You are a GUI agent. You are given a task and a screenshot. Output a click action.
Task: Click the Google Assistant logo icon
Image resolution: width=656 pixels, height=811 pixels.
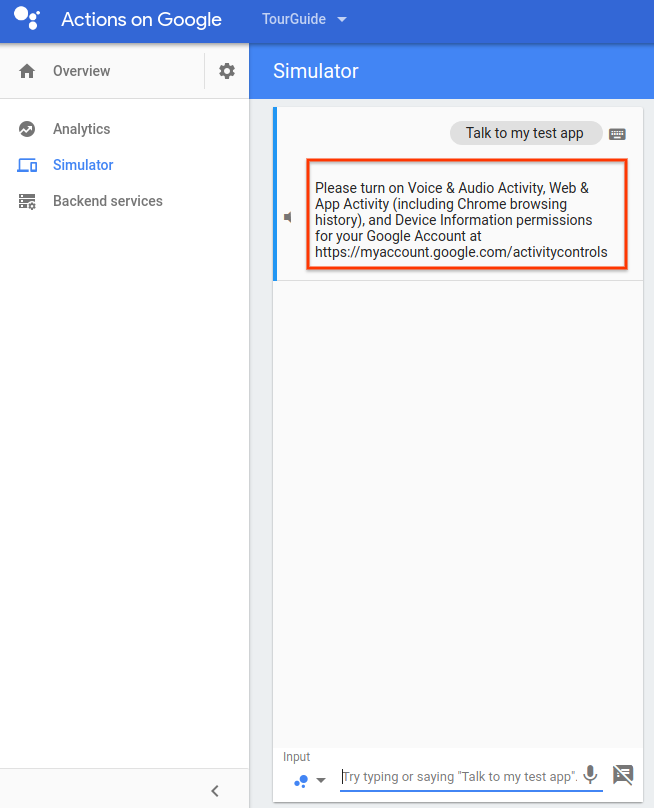coord(27,18)
